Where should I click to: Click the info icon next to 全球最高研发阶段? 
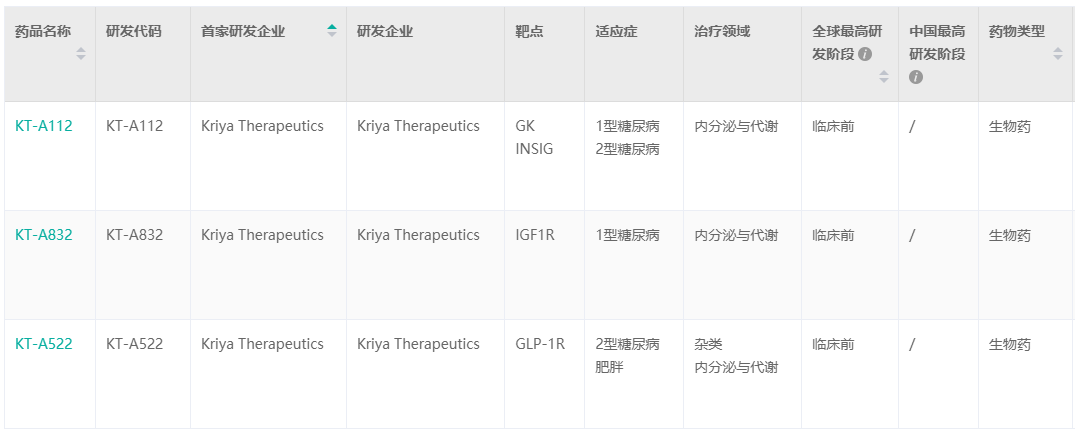point(865,54)
